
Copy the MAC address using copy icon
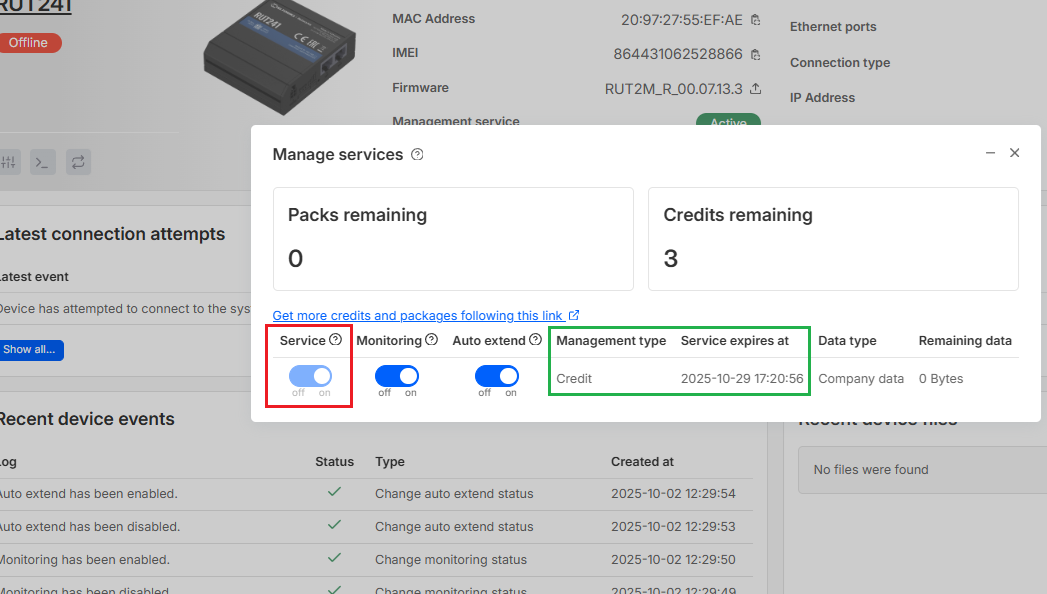(755, 20)
